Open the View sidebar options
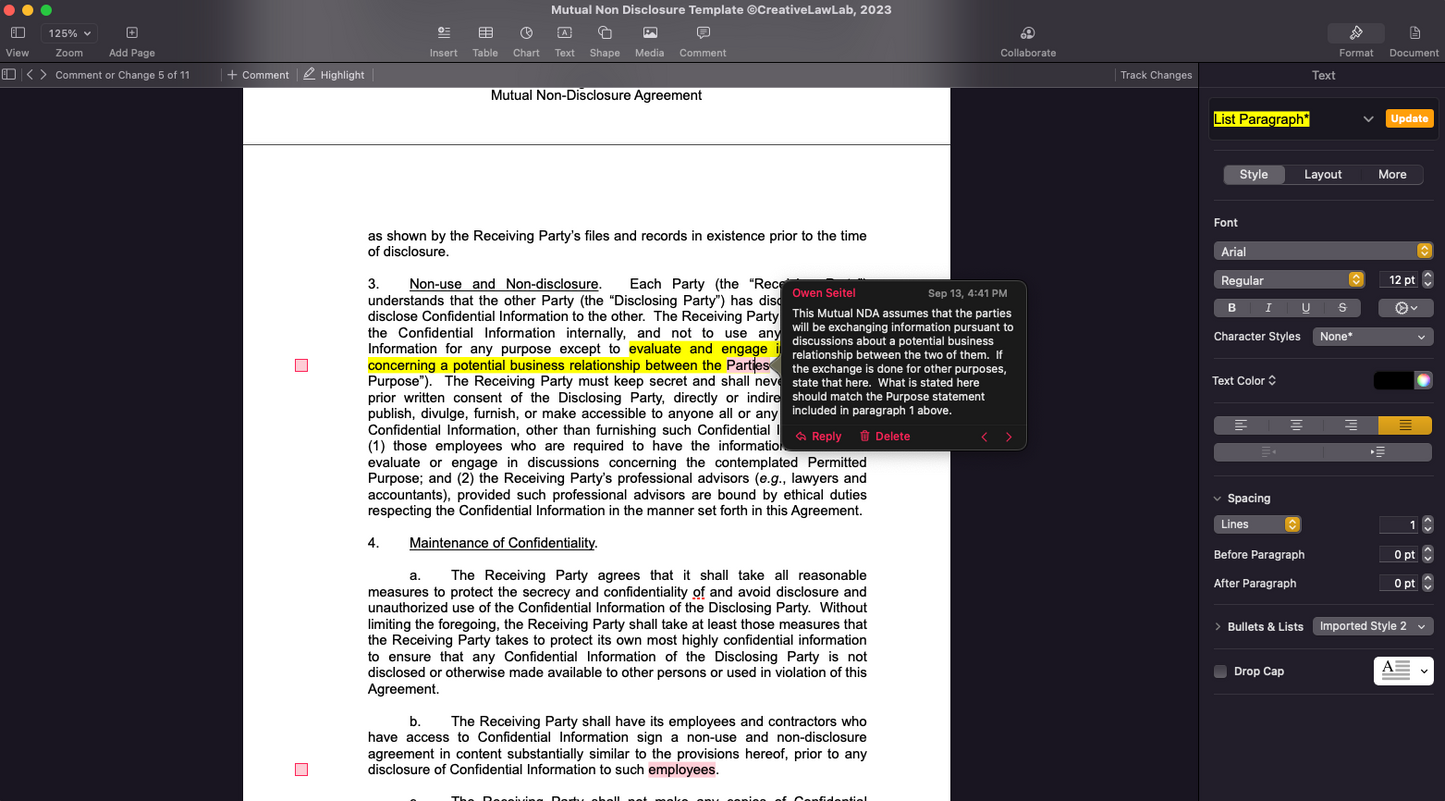Viewport: 1445px width, 801px height. (x=17, y=33)
